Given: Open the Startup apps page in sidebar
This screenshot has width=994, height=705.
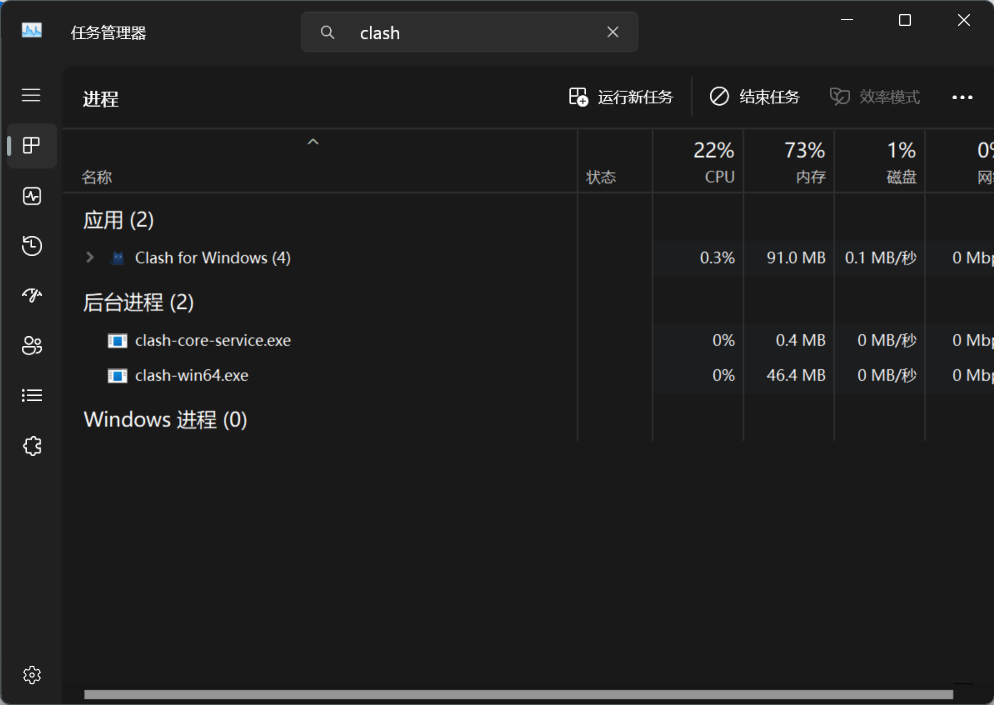Looking at the screenshot, I should pyautogui.click(x=32, y=295).
